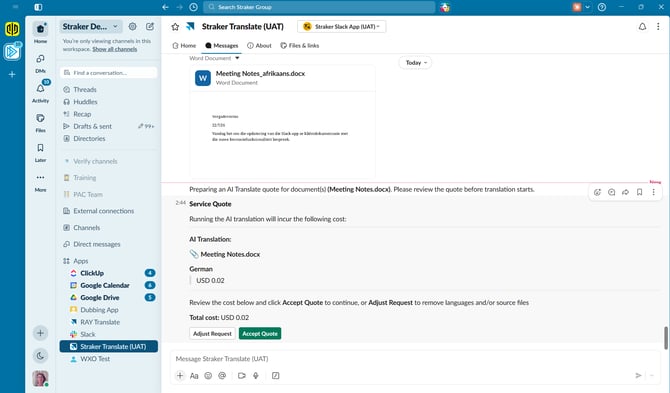Switch to the About tab

tap(259, 46)
